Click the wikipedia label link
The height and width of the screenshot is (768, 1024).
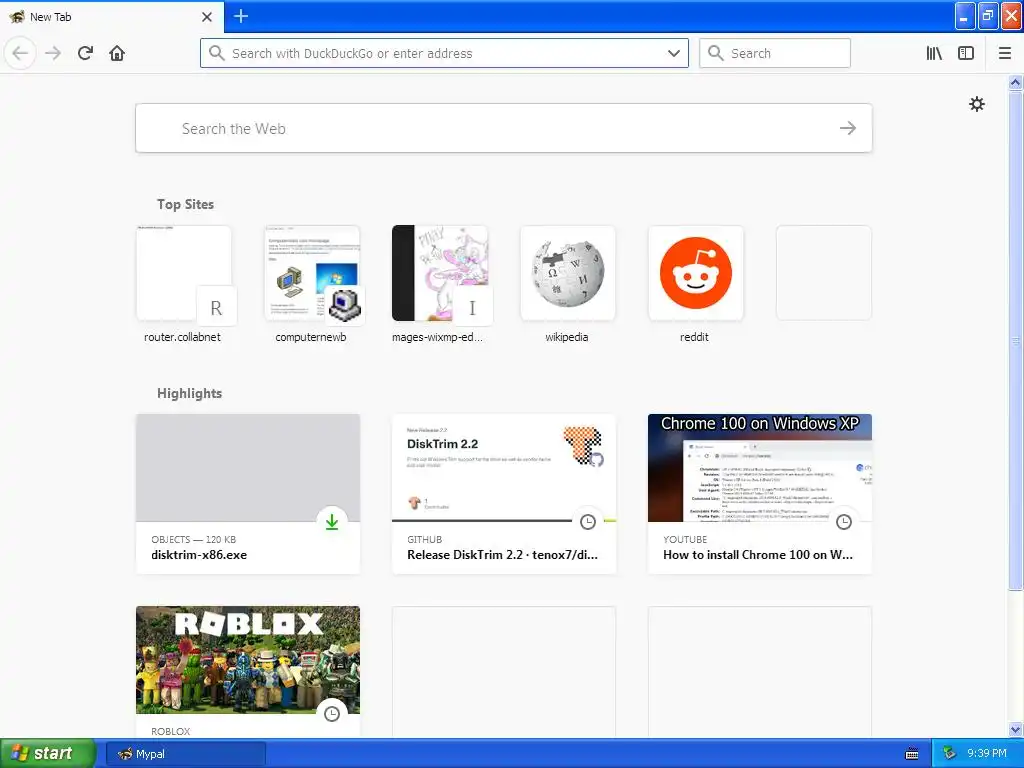pos(567,337)
